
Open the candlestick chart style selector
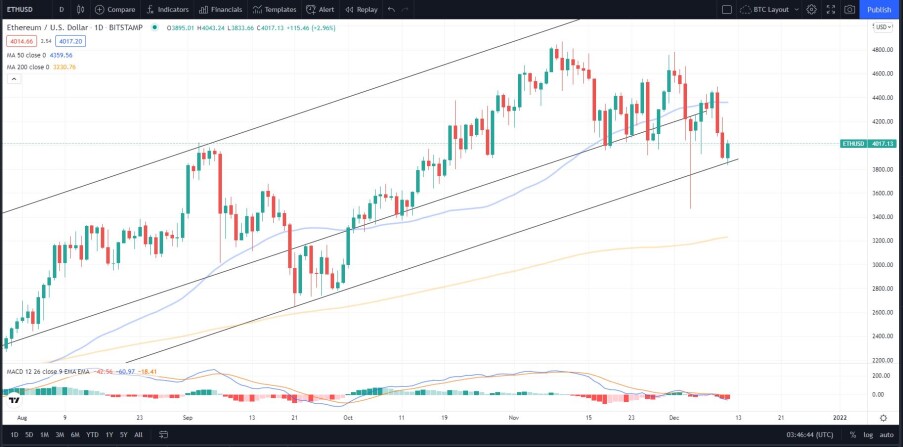(80, 9)
